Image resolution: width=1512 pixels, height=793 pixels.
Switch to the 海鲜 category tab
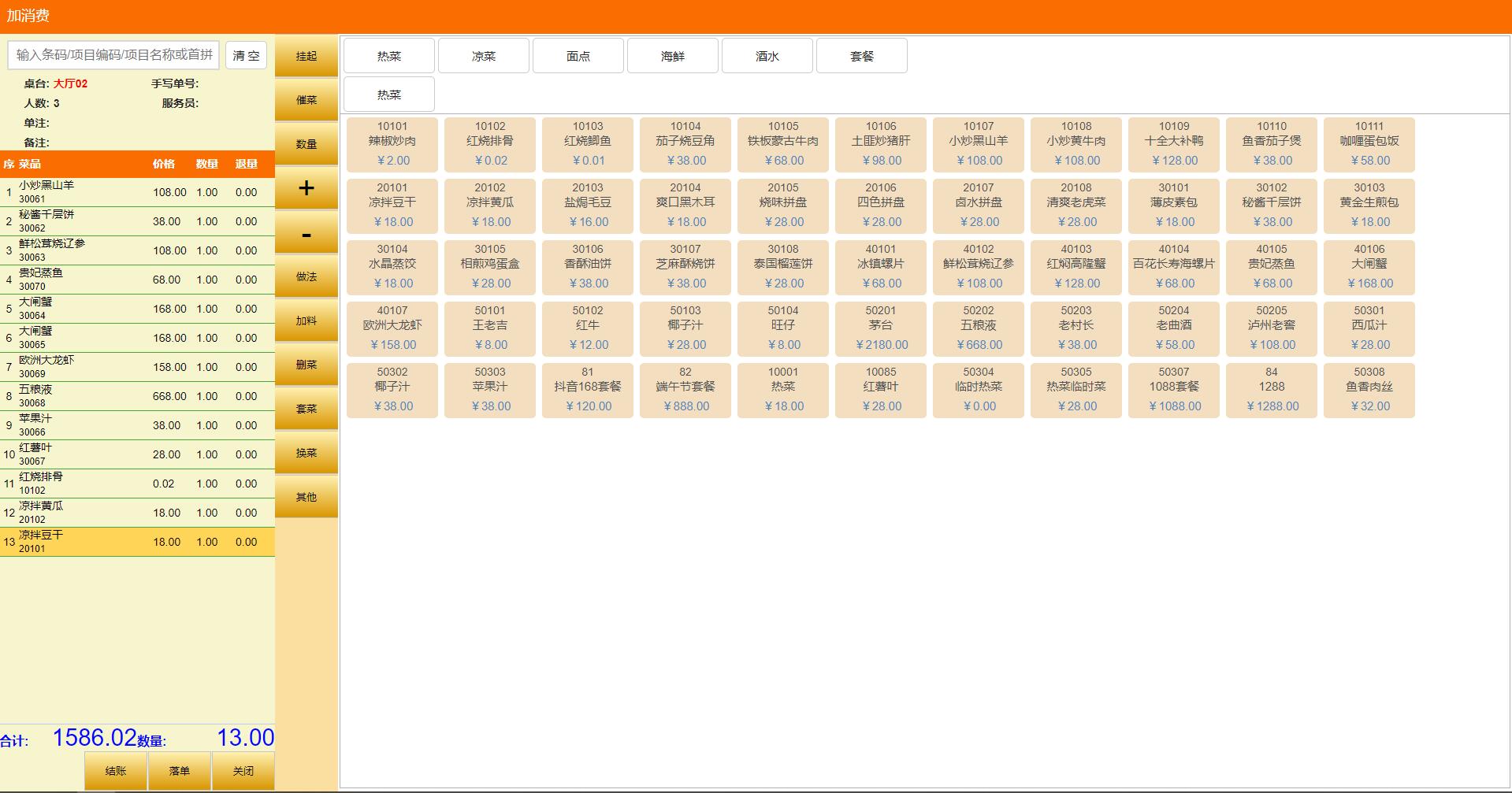click(672, 56)
